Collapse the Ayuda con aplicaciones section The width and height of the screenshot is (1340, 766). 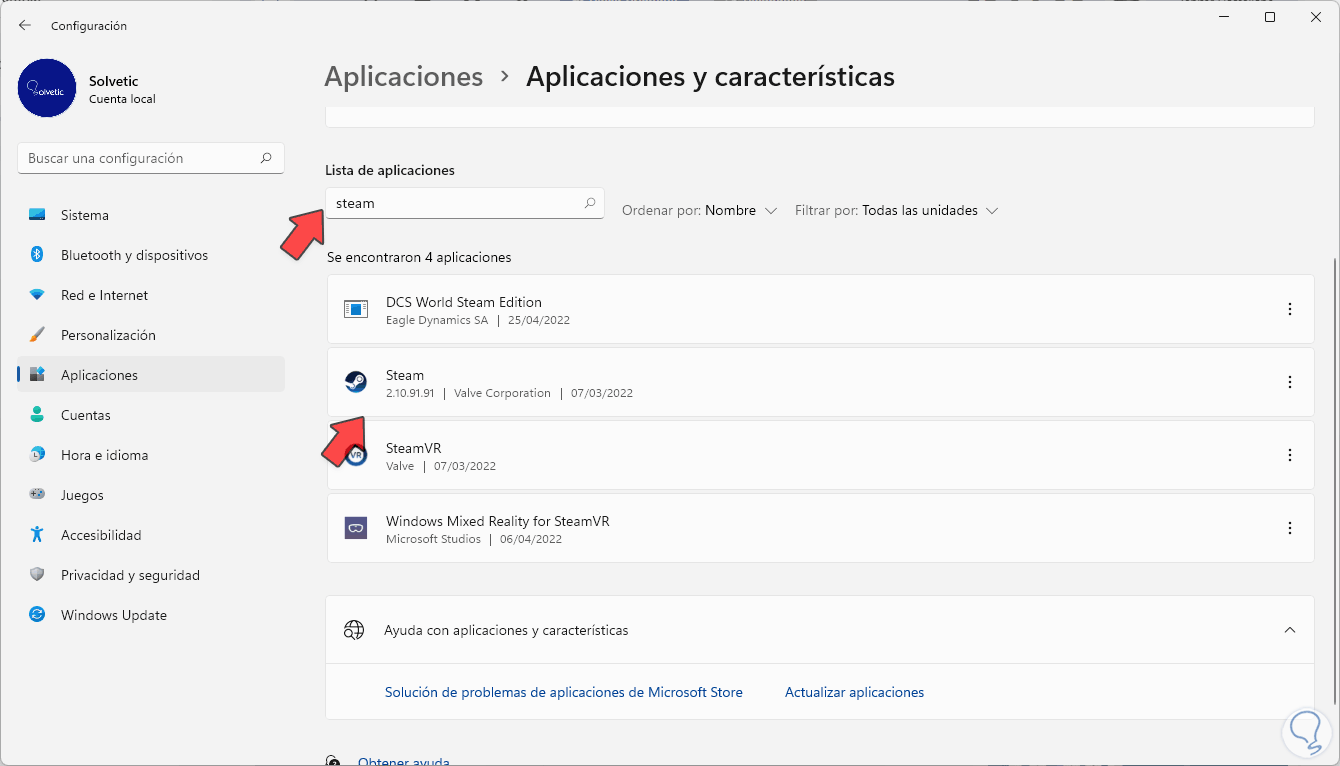1290,630
